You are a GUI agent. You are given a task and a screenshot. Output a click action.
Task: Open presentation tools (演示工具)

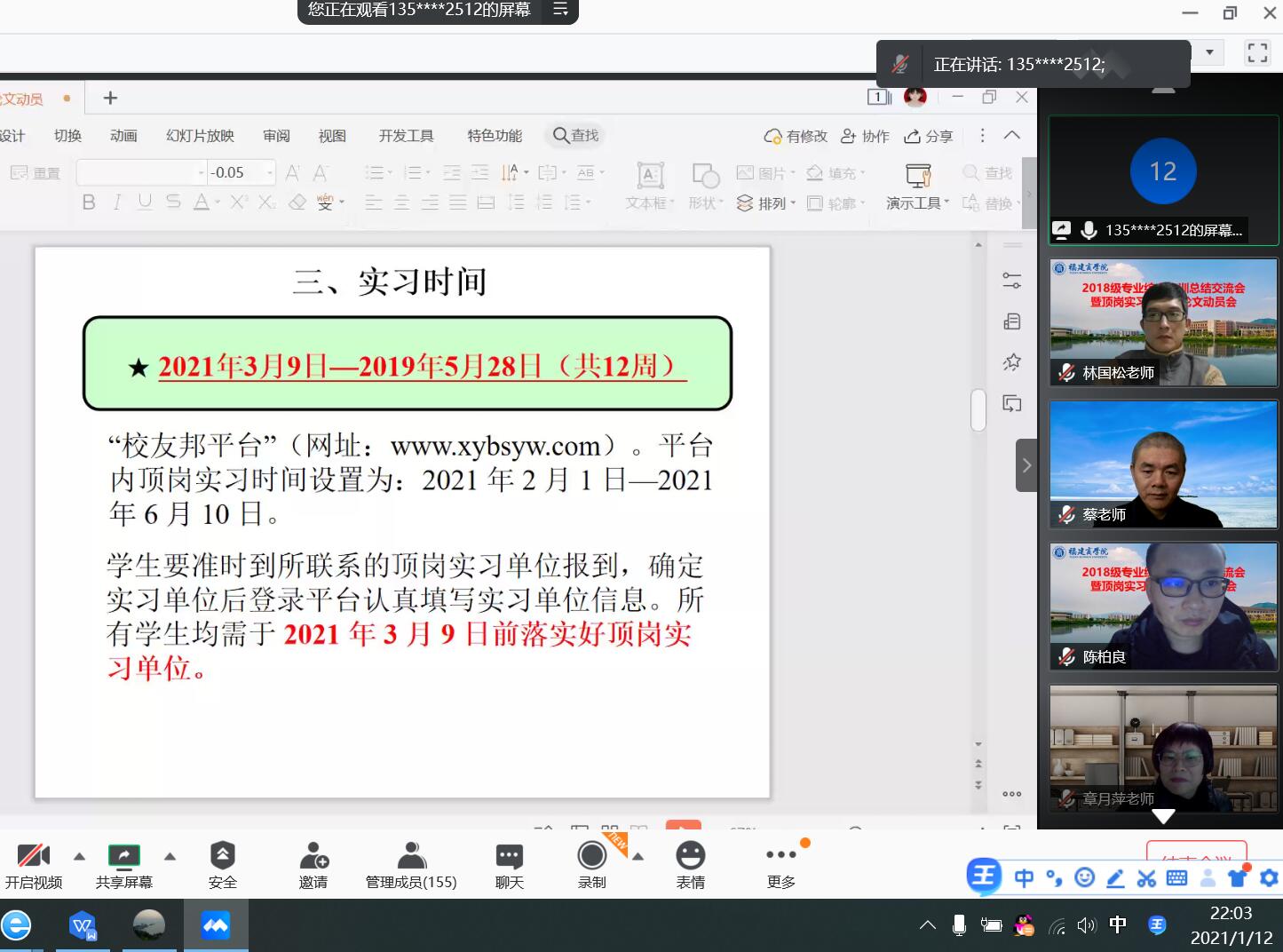(915, 186)
